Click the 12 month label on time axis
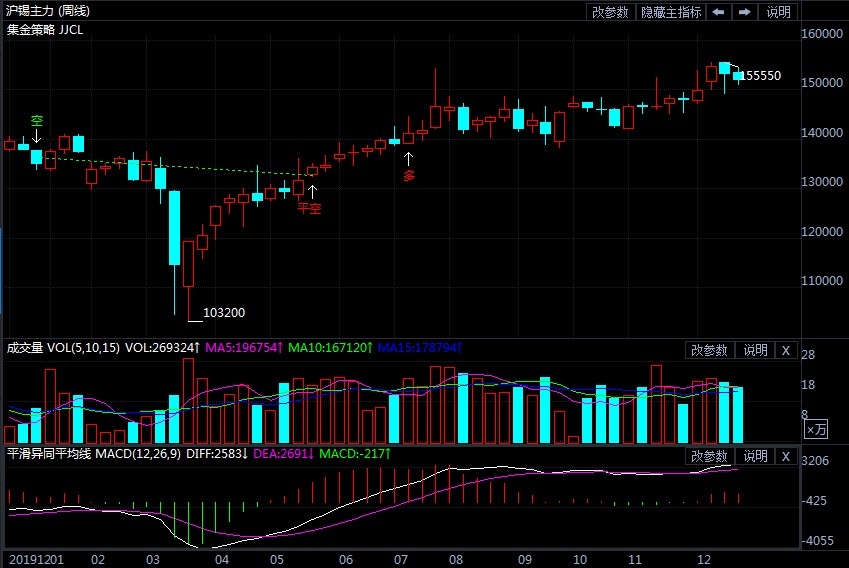Screen dimensions: 849x568 point(703,559)
